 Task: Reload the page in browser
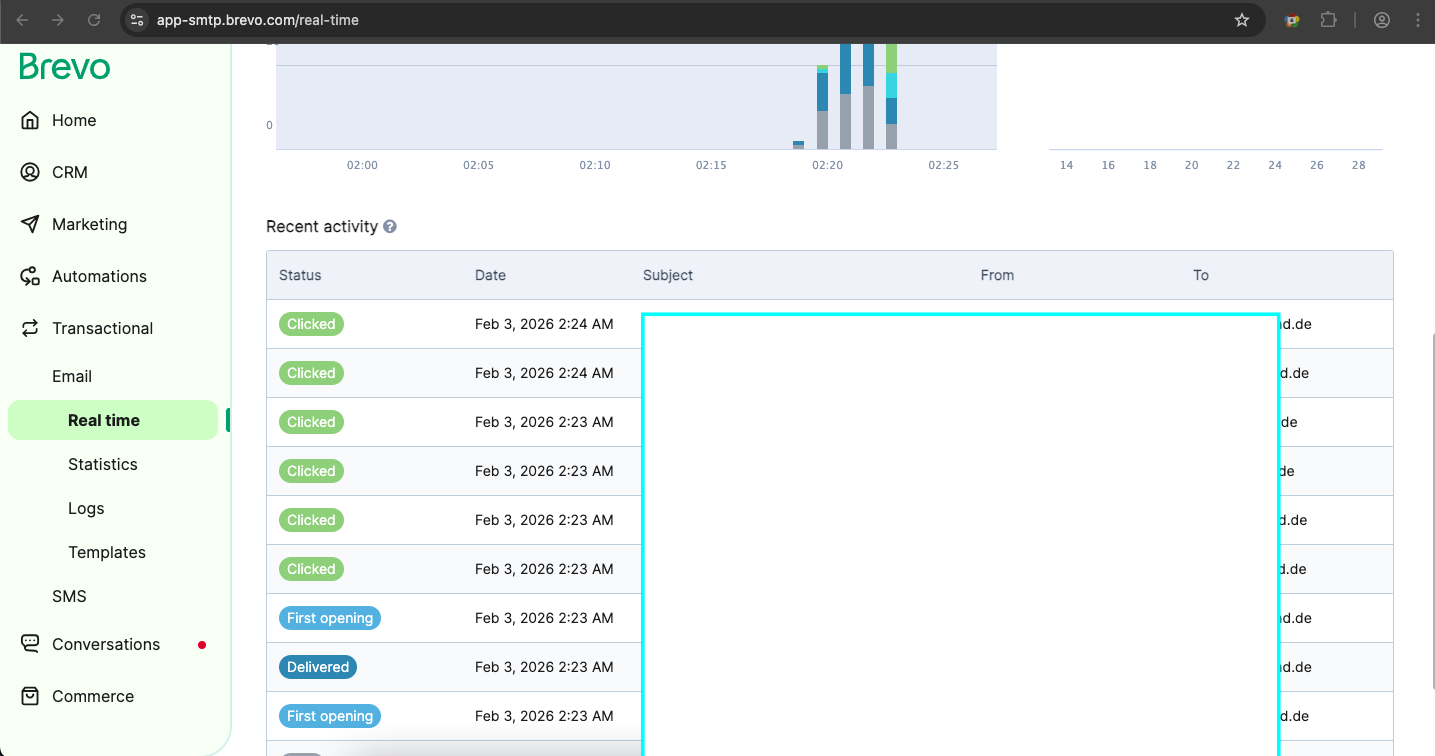point(94,20)
